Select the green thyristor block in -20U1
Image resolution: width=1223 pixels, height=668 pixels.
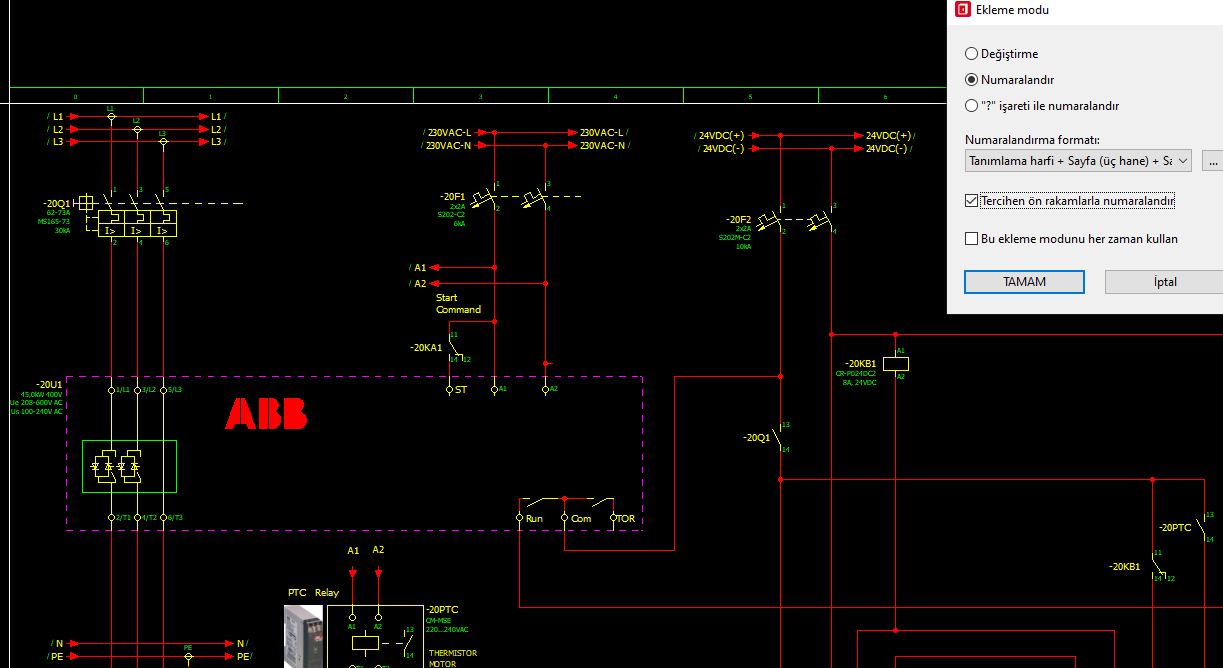pos(129,466)
